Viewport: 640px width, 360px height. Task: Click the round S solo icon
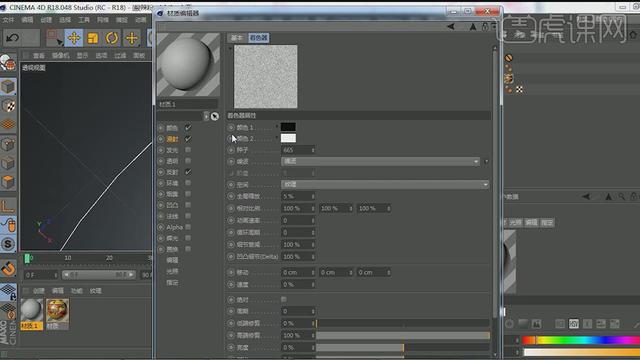8,244
